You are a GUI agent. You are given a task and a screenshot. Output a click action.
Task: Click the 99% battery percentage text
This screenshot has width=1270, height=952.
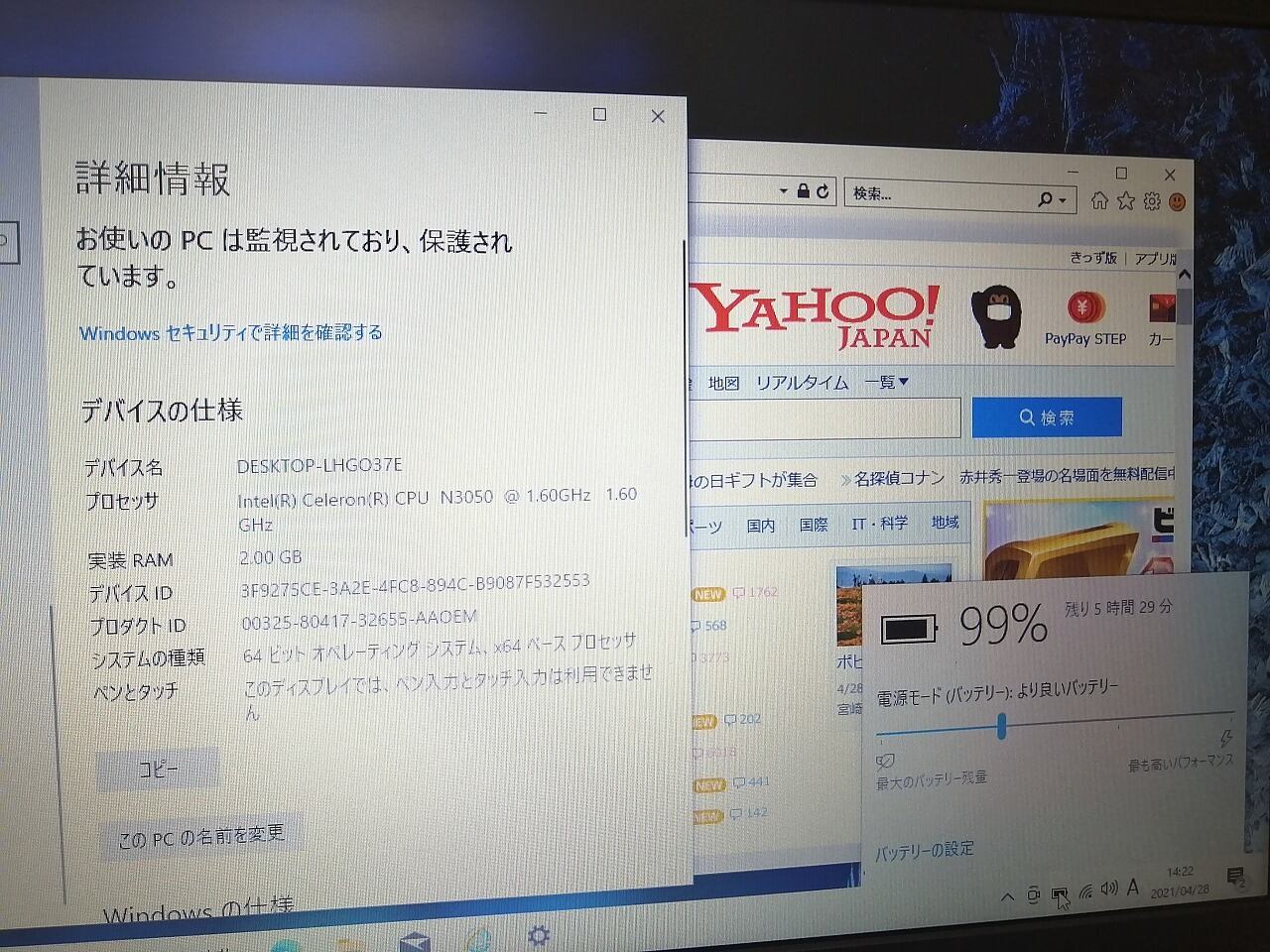[x=1003, y=625]
